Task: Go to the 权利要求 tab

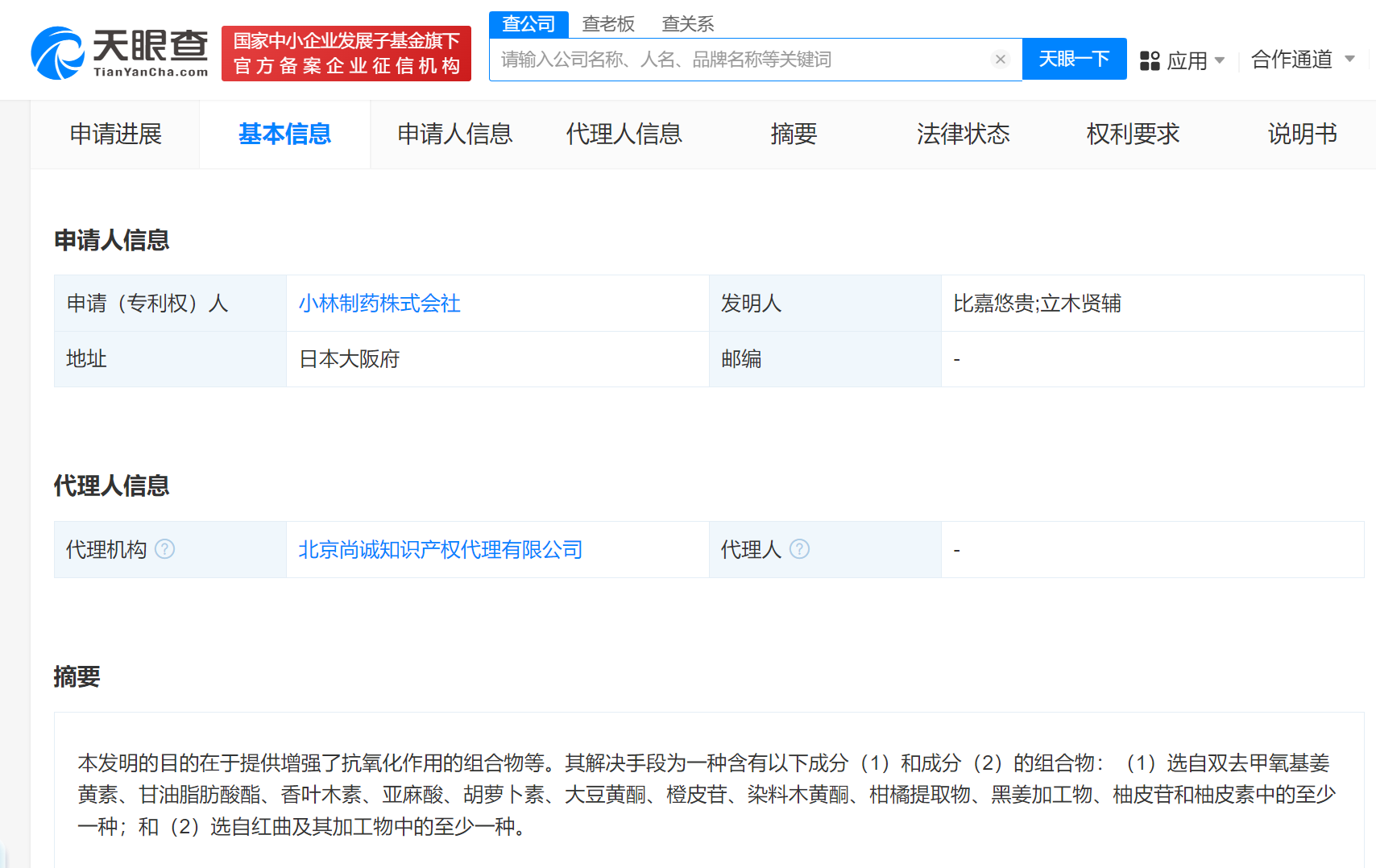Action: click(1132, 134)
